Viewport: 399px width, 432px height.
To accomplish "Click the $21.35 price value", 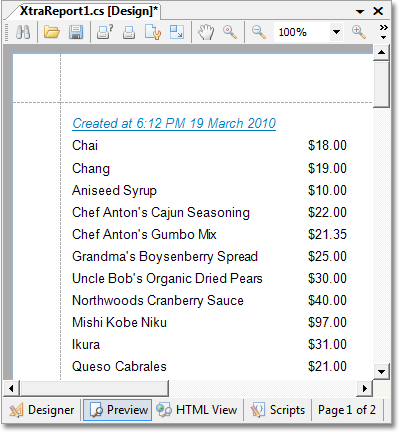I will click(327, 234).
